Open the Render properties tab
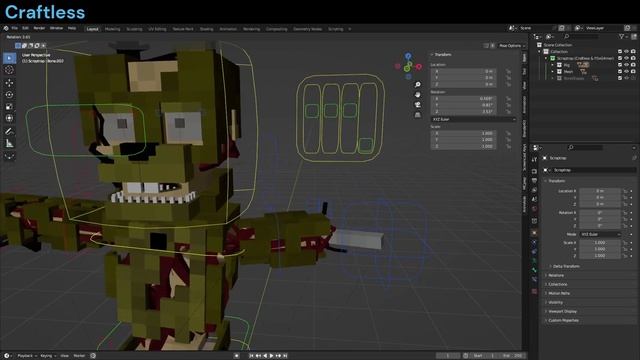 coord(534,171)
